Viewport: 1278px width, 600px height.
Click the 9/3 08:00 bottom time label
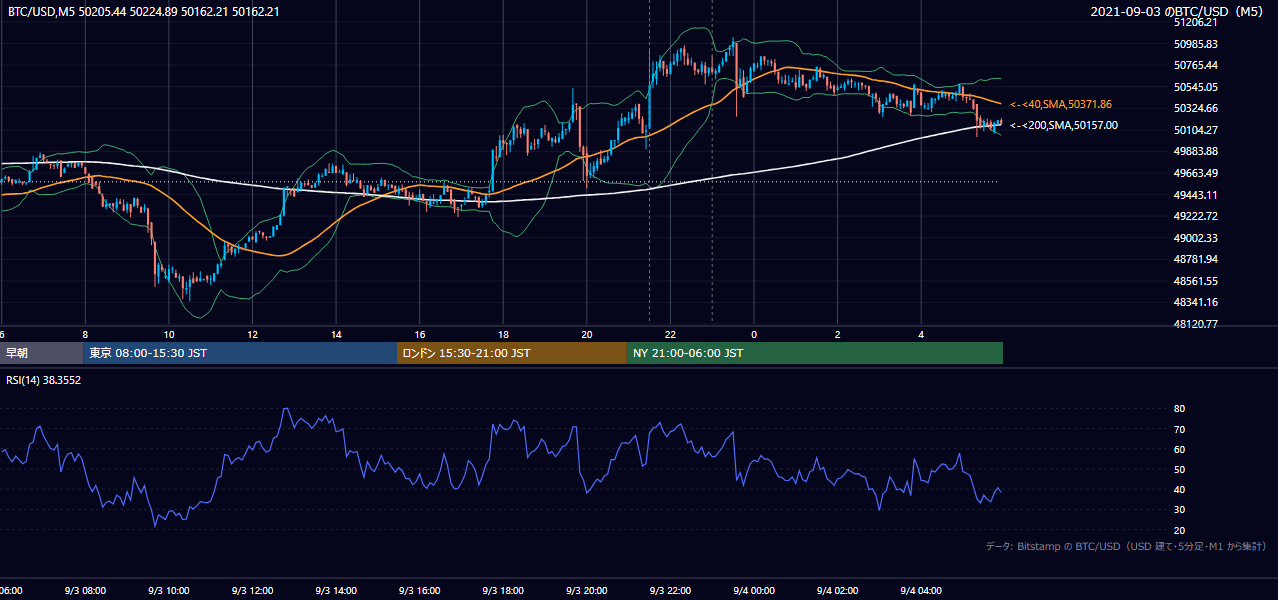(85, 592)
